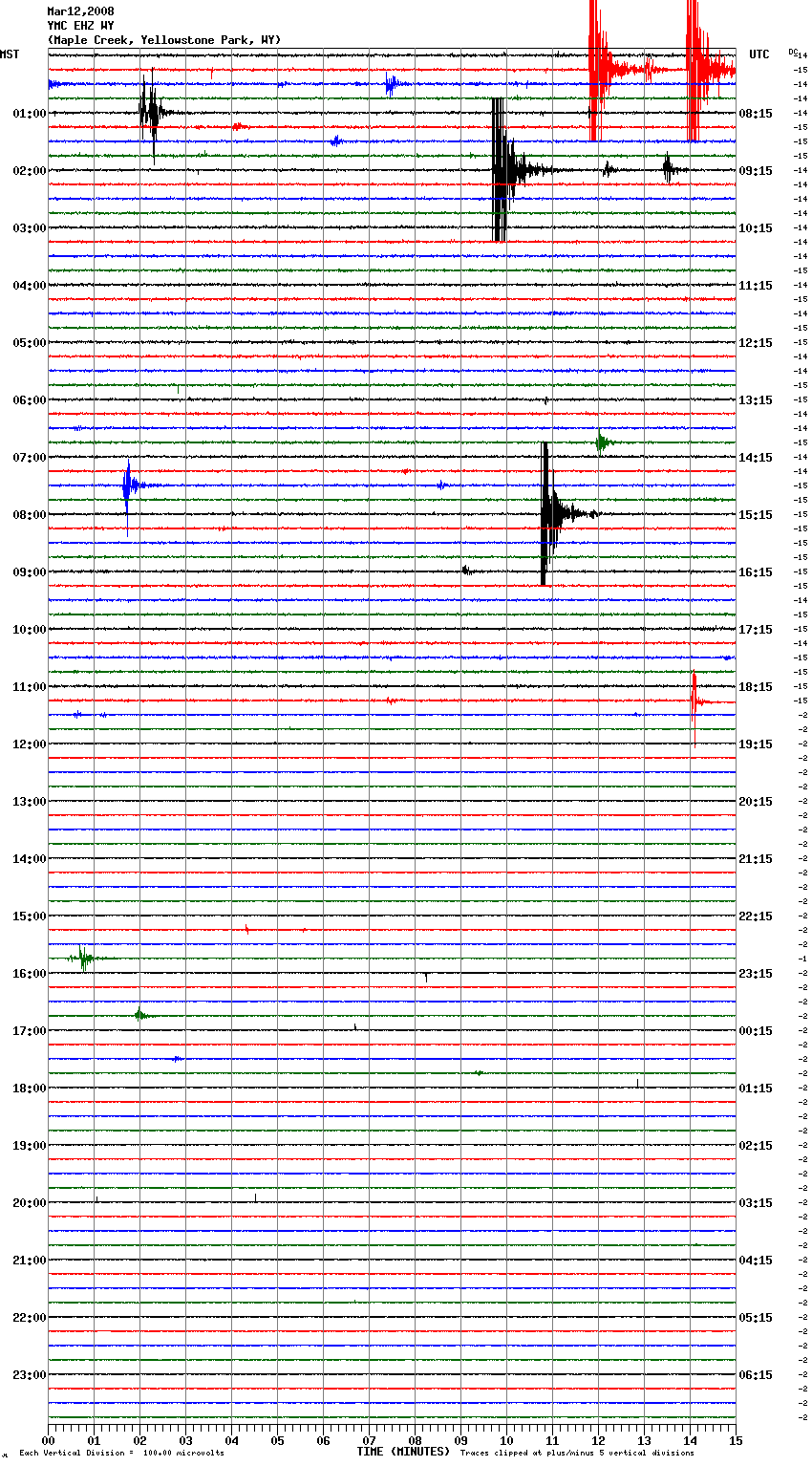
Task: Select the 01:00 MST time label
Action: click(x=29, y=114)
